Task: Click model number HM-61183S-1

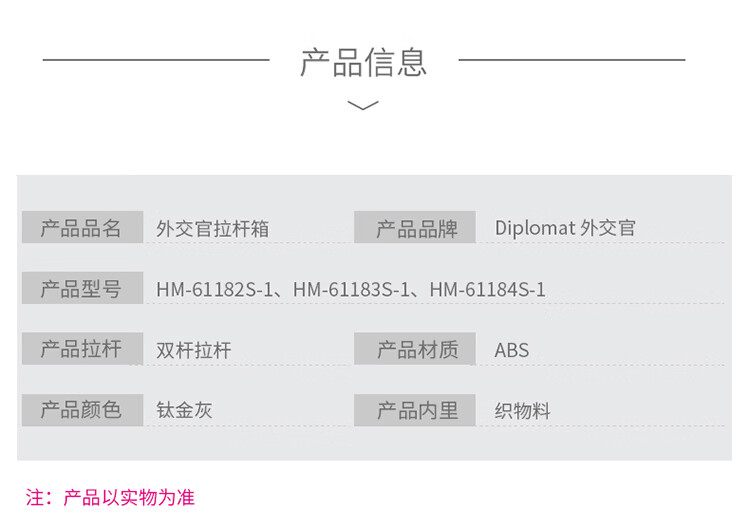Action: click(354, 290)
